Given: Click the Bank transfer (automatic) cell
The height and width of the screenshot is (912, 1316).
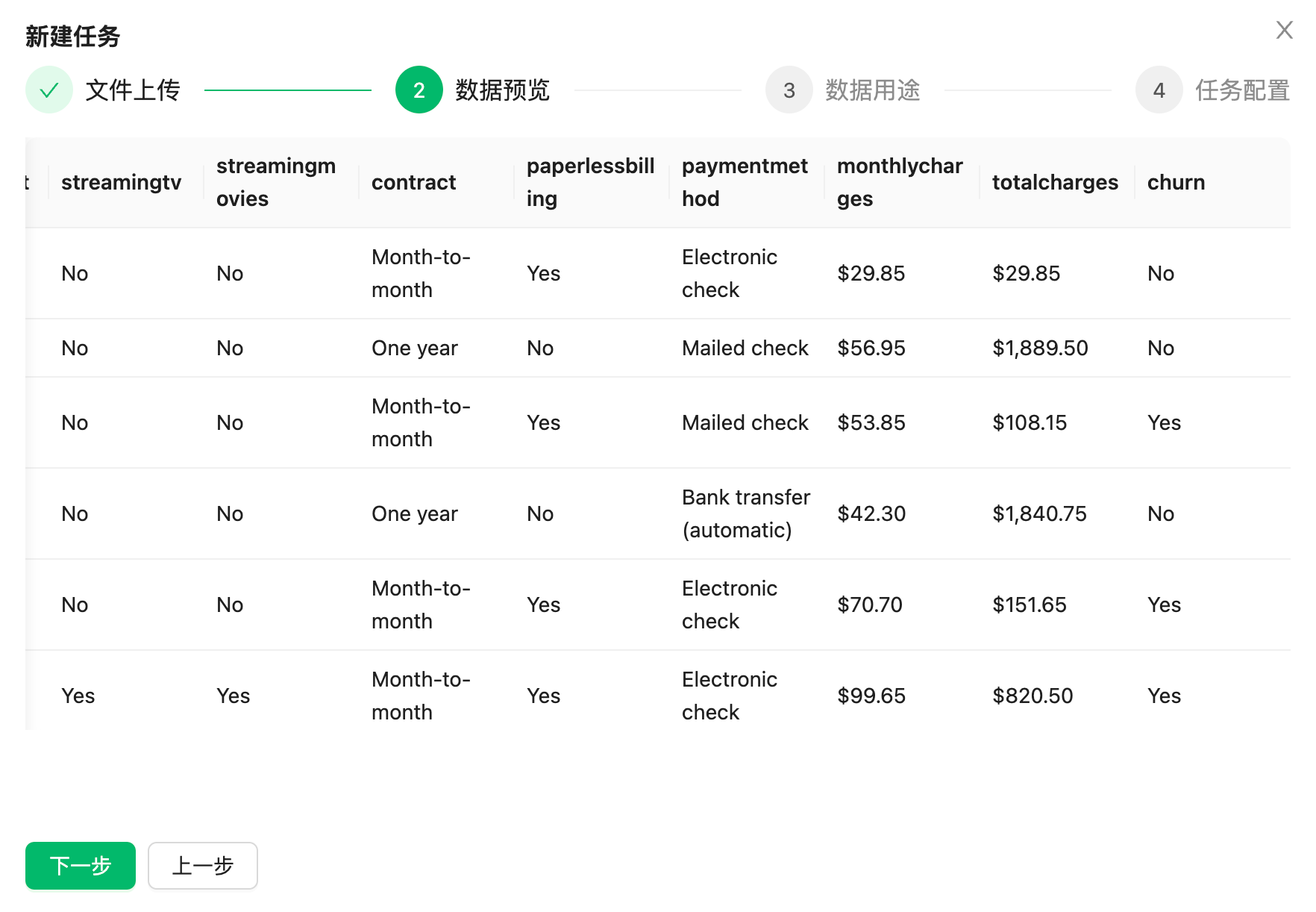Looking at the screenshot, I should [x=745, y=513].
